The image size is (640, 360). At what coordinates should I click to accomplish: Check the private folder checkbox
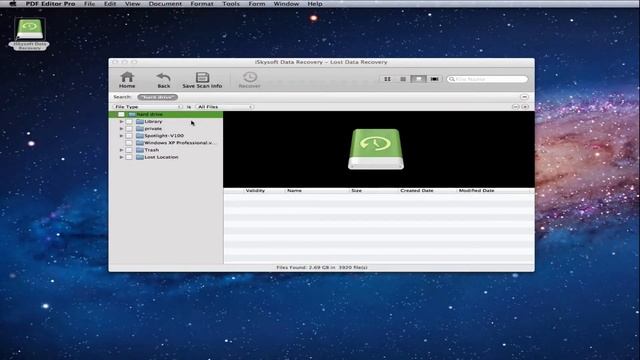[129, 129]
